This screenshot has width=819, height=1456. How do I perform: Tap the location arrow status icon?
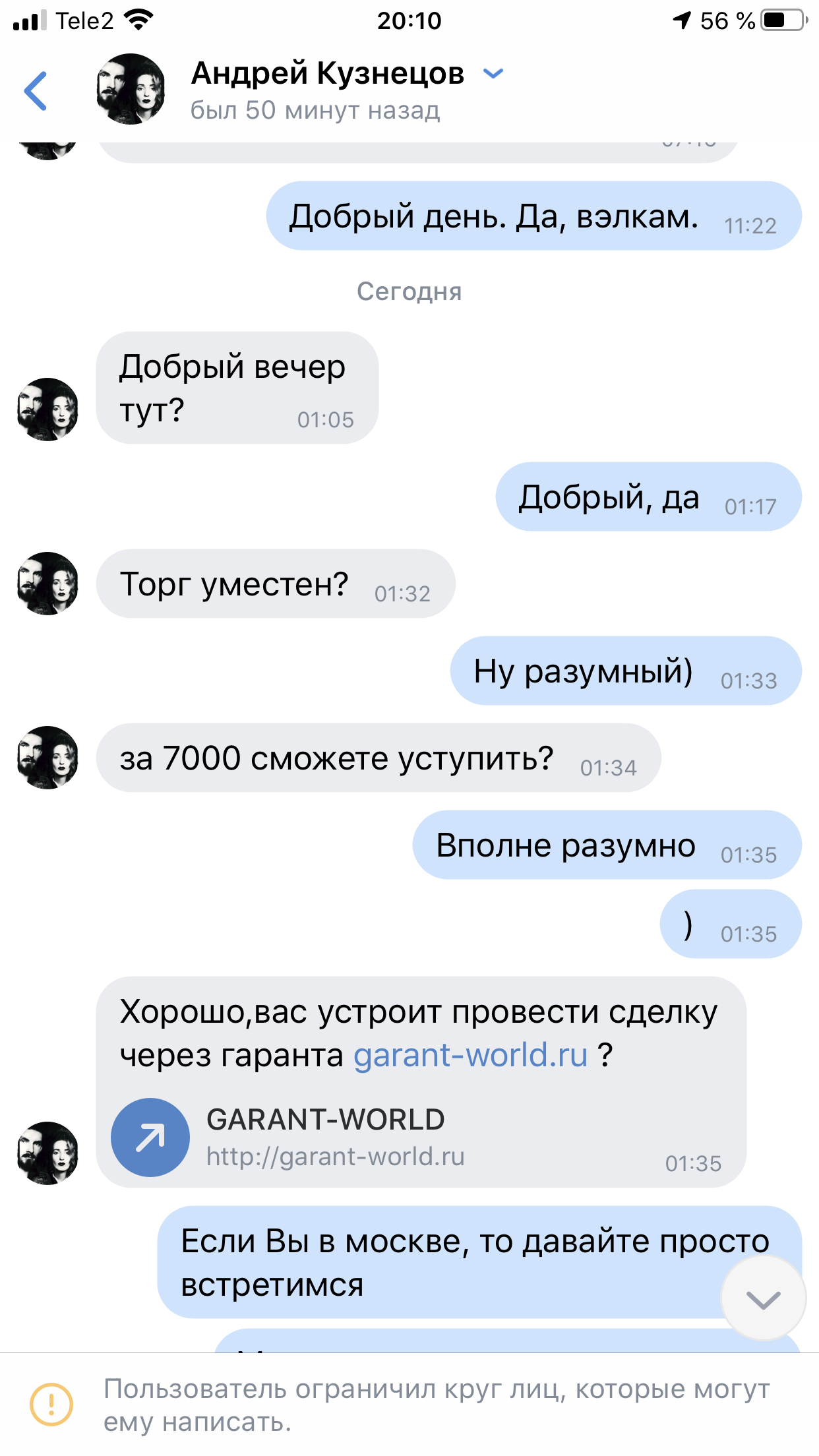coord(682,20)
